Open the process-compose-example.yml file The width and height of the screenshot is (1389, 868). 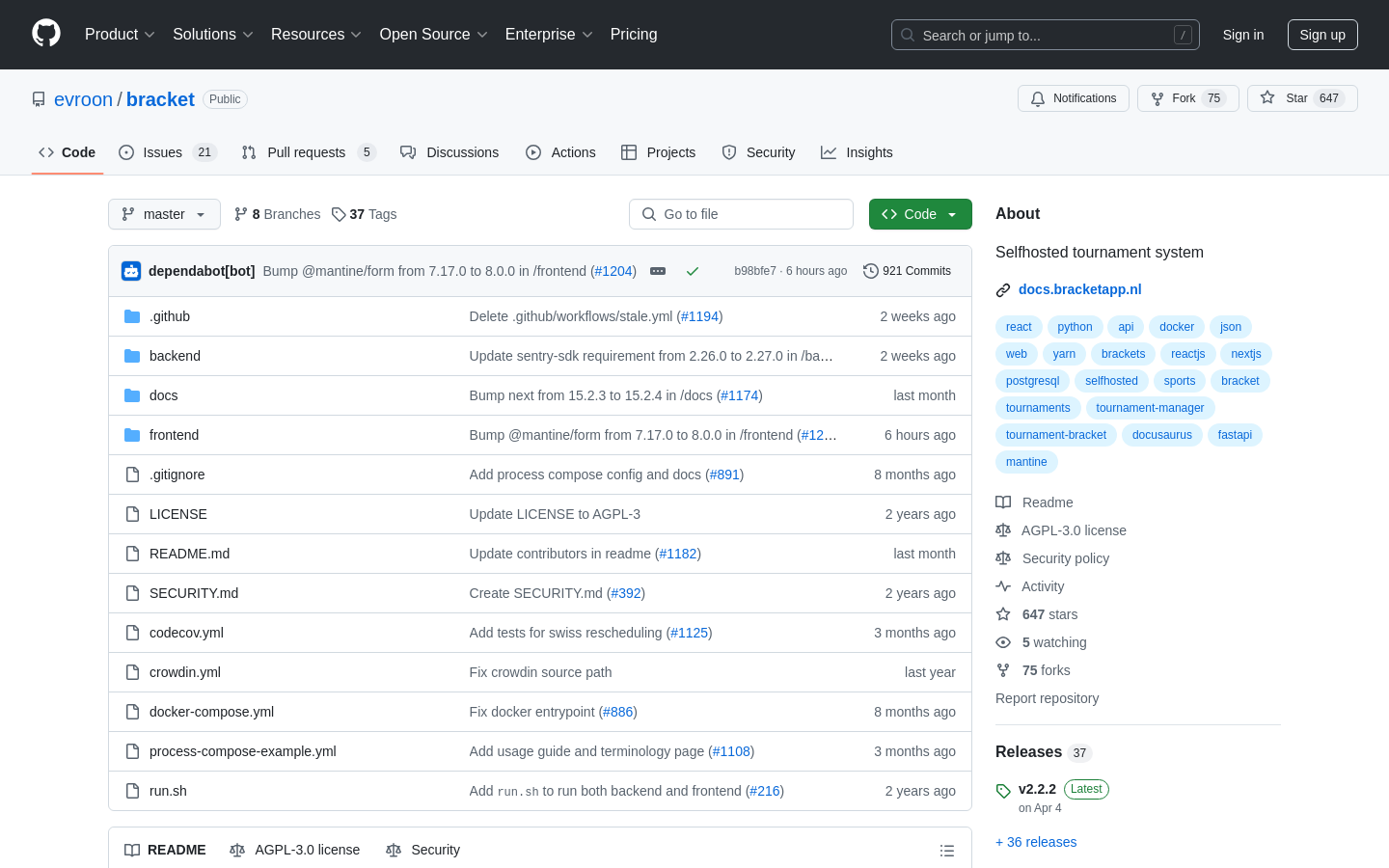pos(243,751)
